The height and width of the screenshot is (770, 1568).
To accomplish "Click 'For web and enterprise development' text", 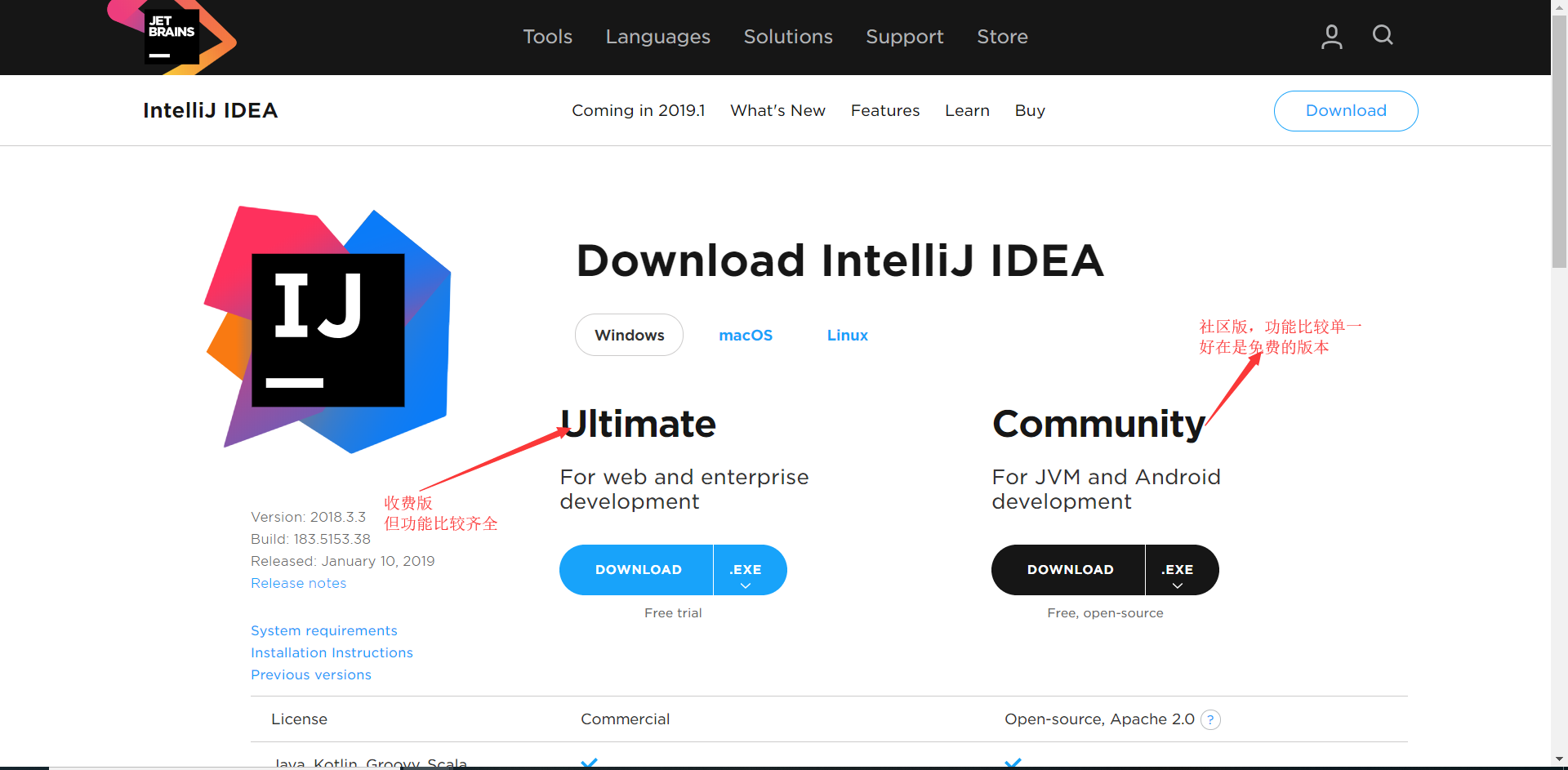I will point(684,489).
